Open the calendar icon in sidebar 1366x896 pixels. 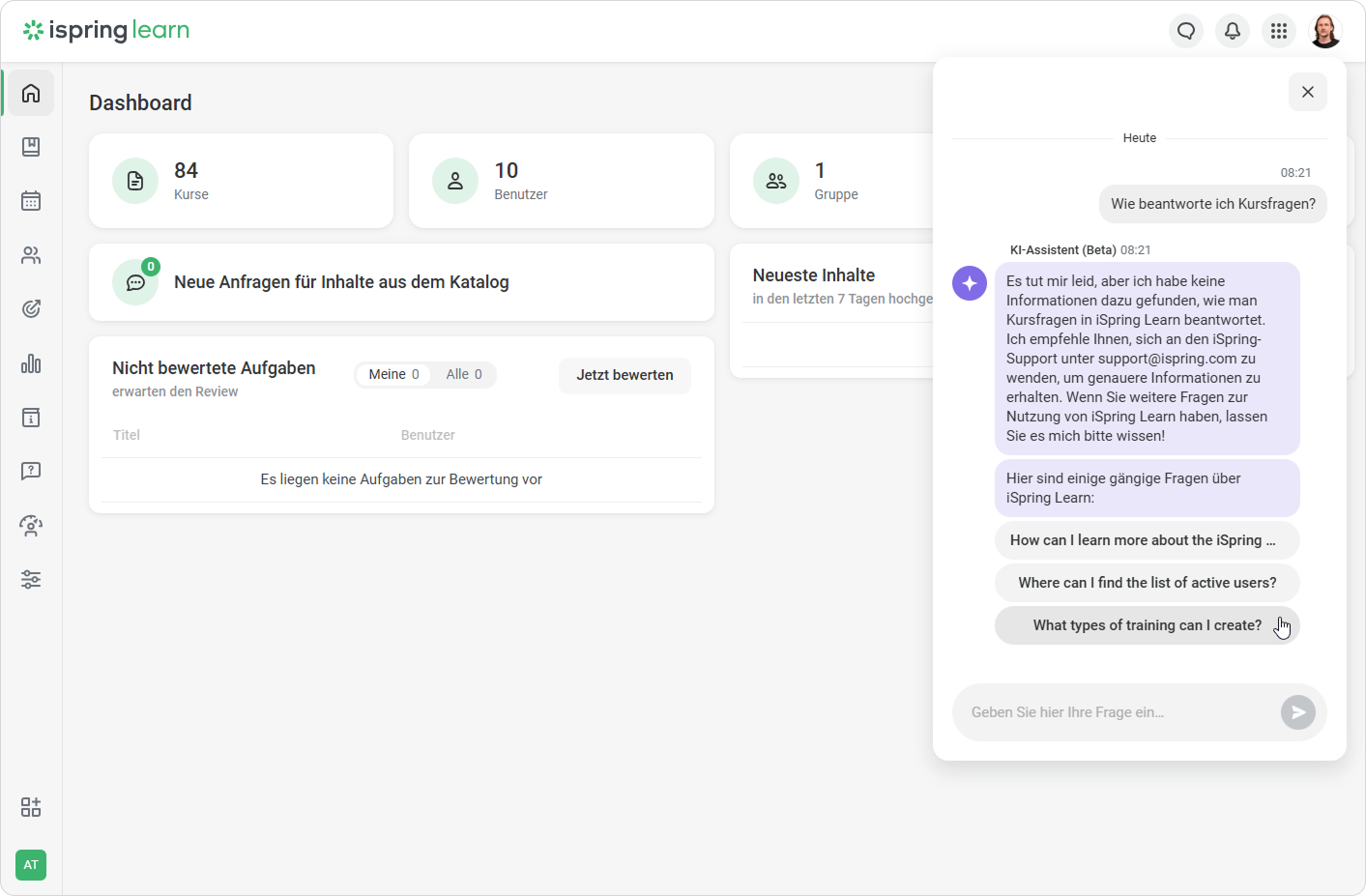[x=31, y=201]
